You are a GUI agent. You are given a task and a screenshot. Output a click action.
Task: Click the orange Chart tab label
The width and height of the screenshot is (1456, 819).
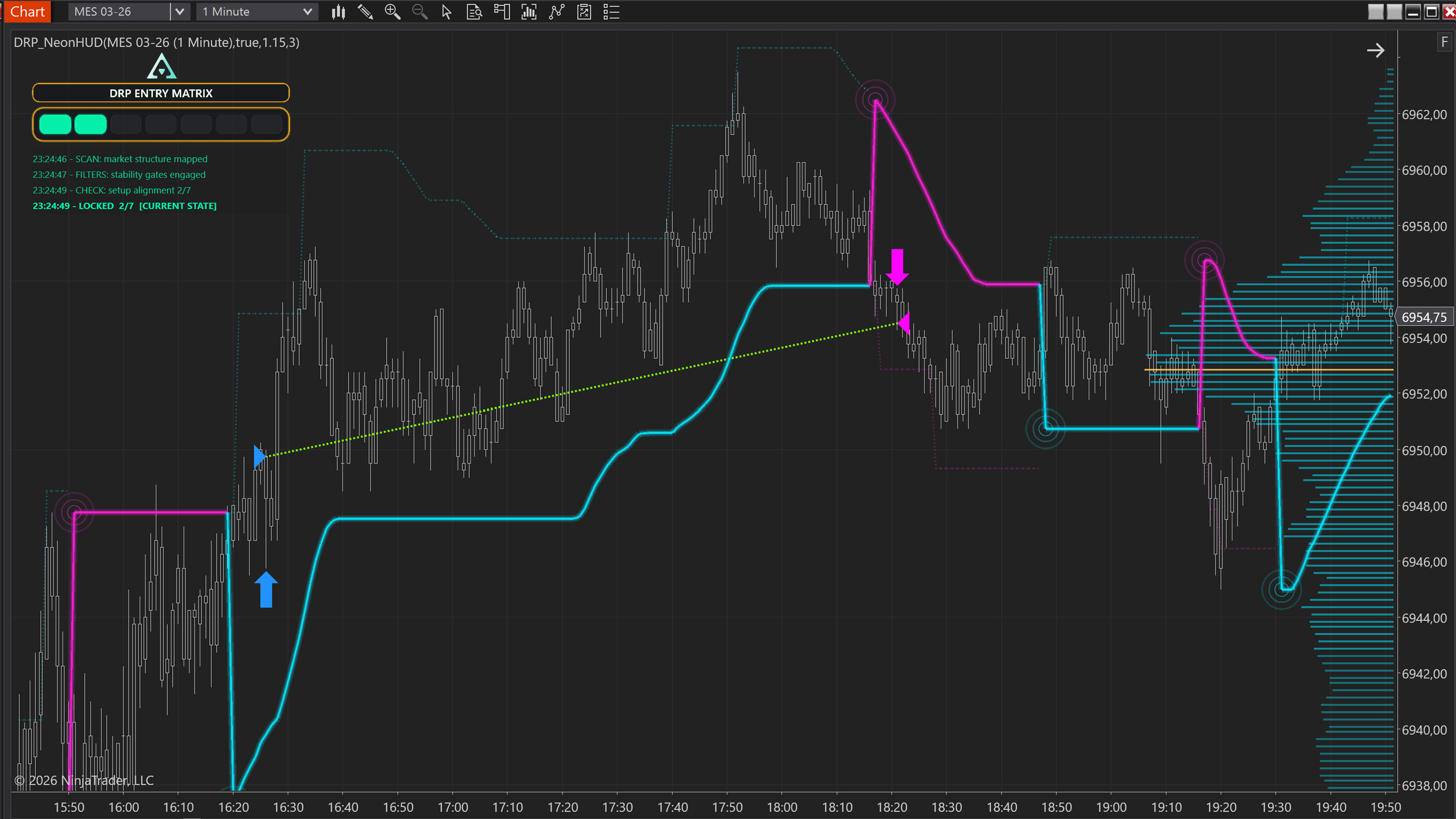coord(27,11)
